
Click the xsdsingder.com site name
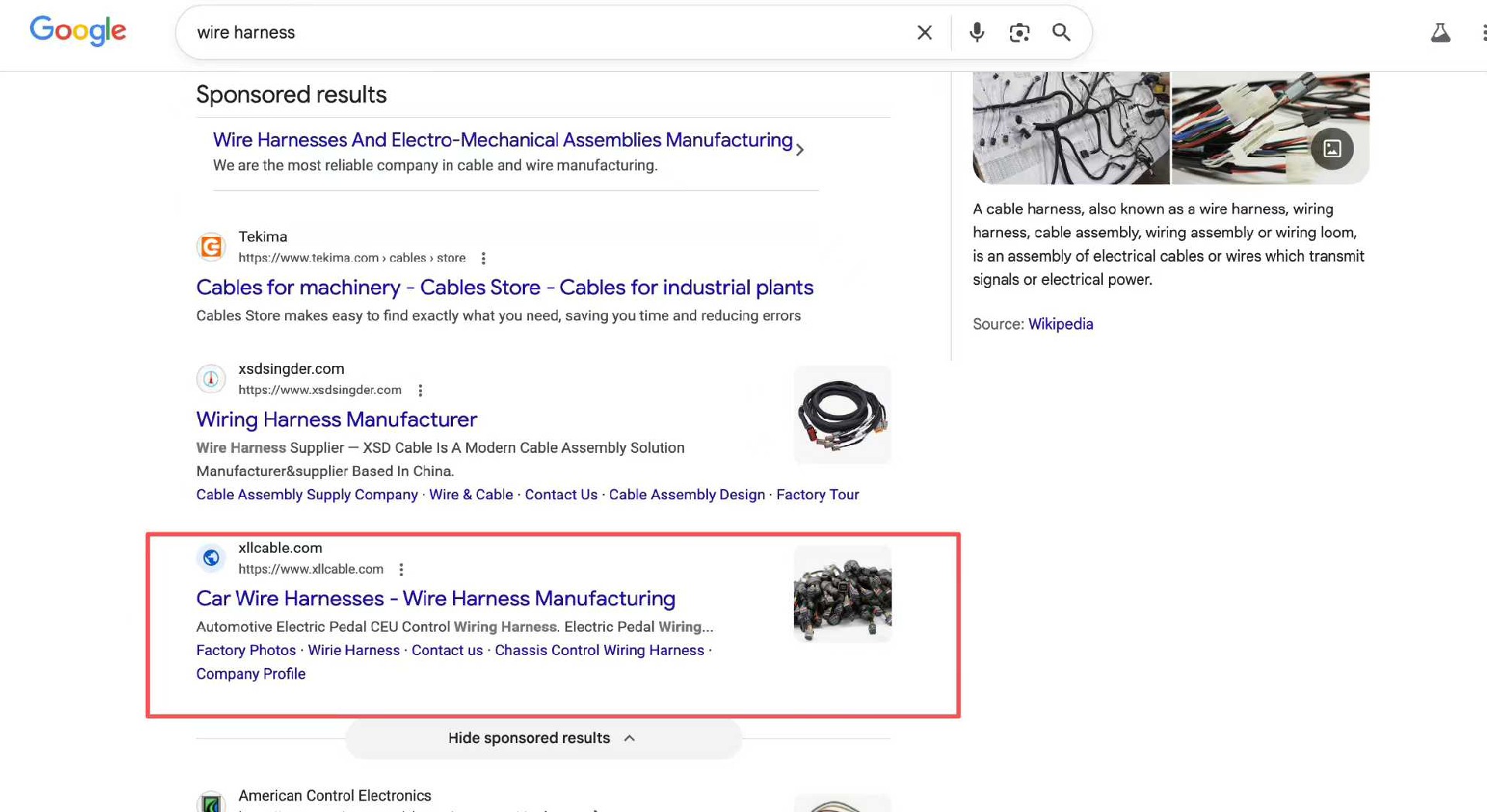(x=291, y=369)
